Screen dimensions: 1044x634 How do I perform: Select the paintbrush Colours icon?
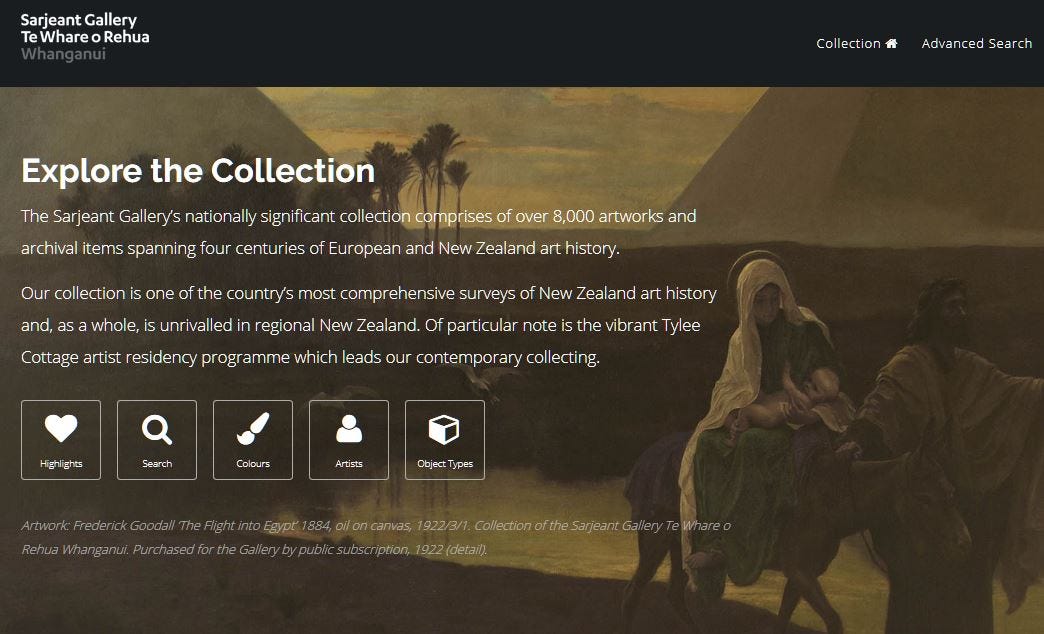point(253,429)
